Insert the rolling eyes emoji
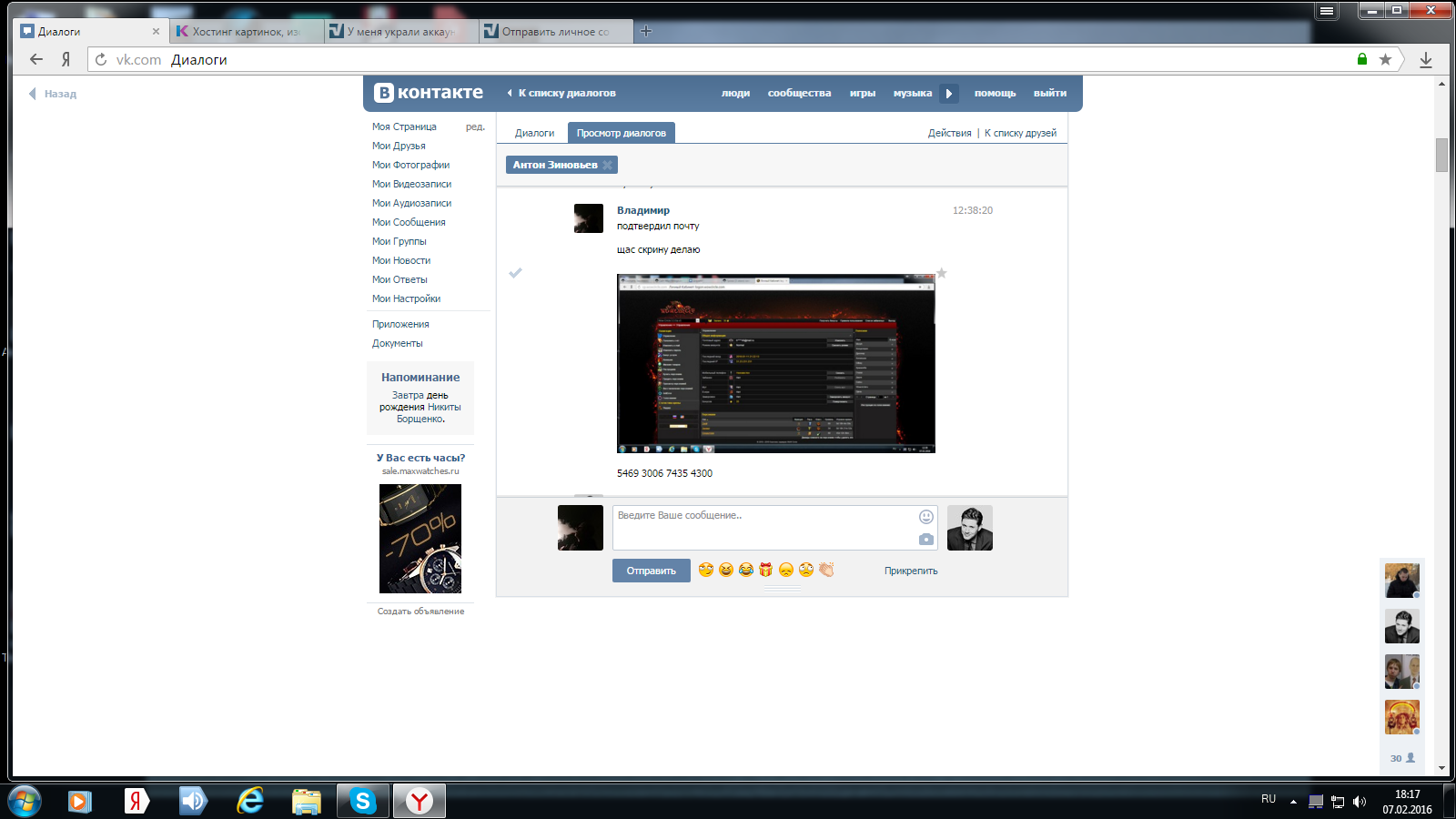 (806, 570)
